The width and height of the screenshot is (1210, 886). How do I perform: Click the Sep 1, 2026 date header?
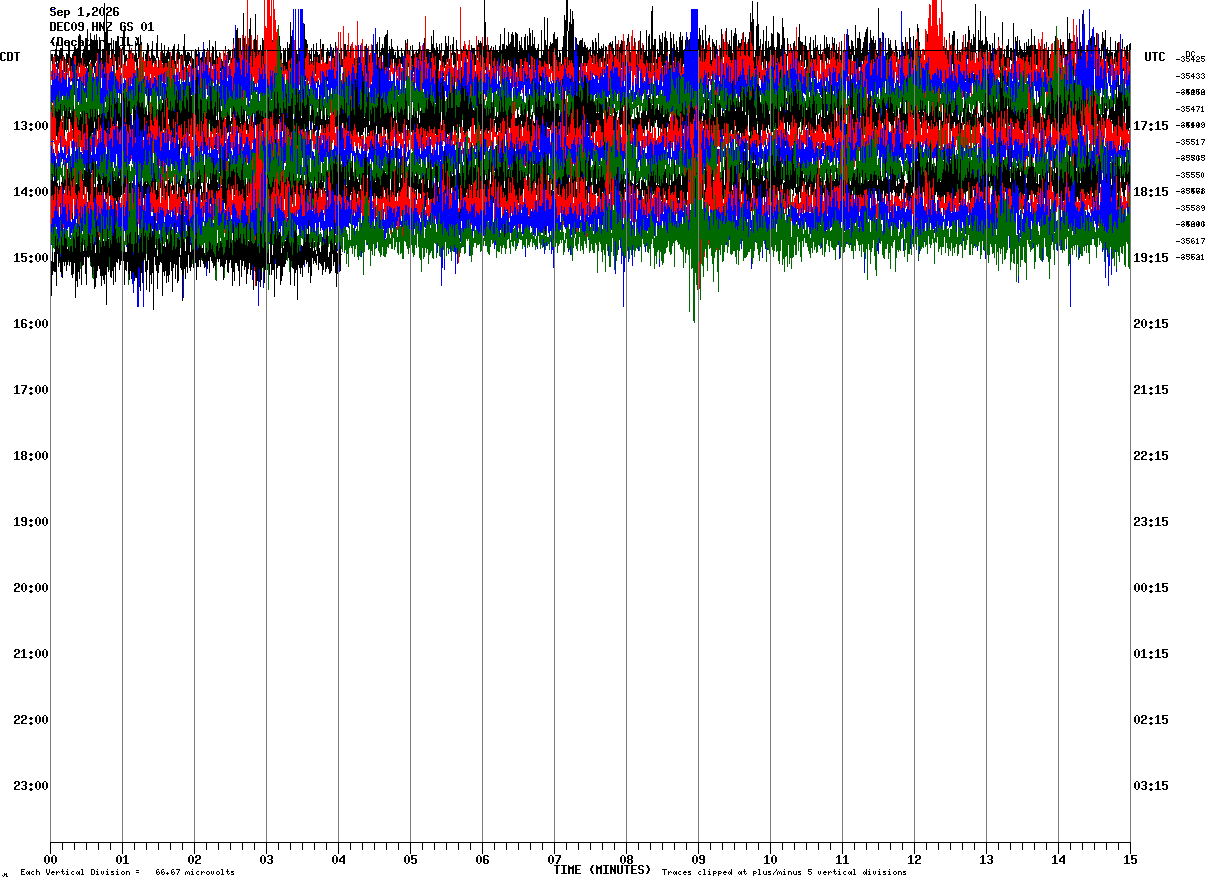point(85,12)
